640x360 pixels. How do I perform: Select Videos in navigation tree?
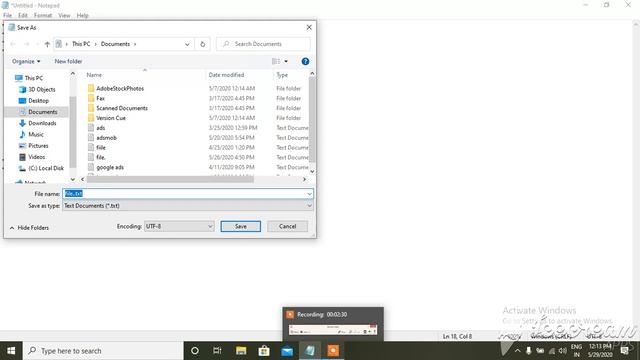pyautogui.click(x=36, y=157)
